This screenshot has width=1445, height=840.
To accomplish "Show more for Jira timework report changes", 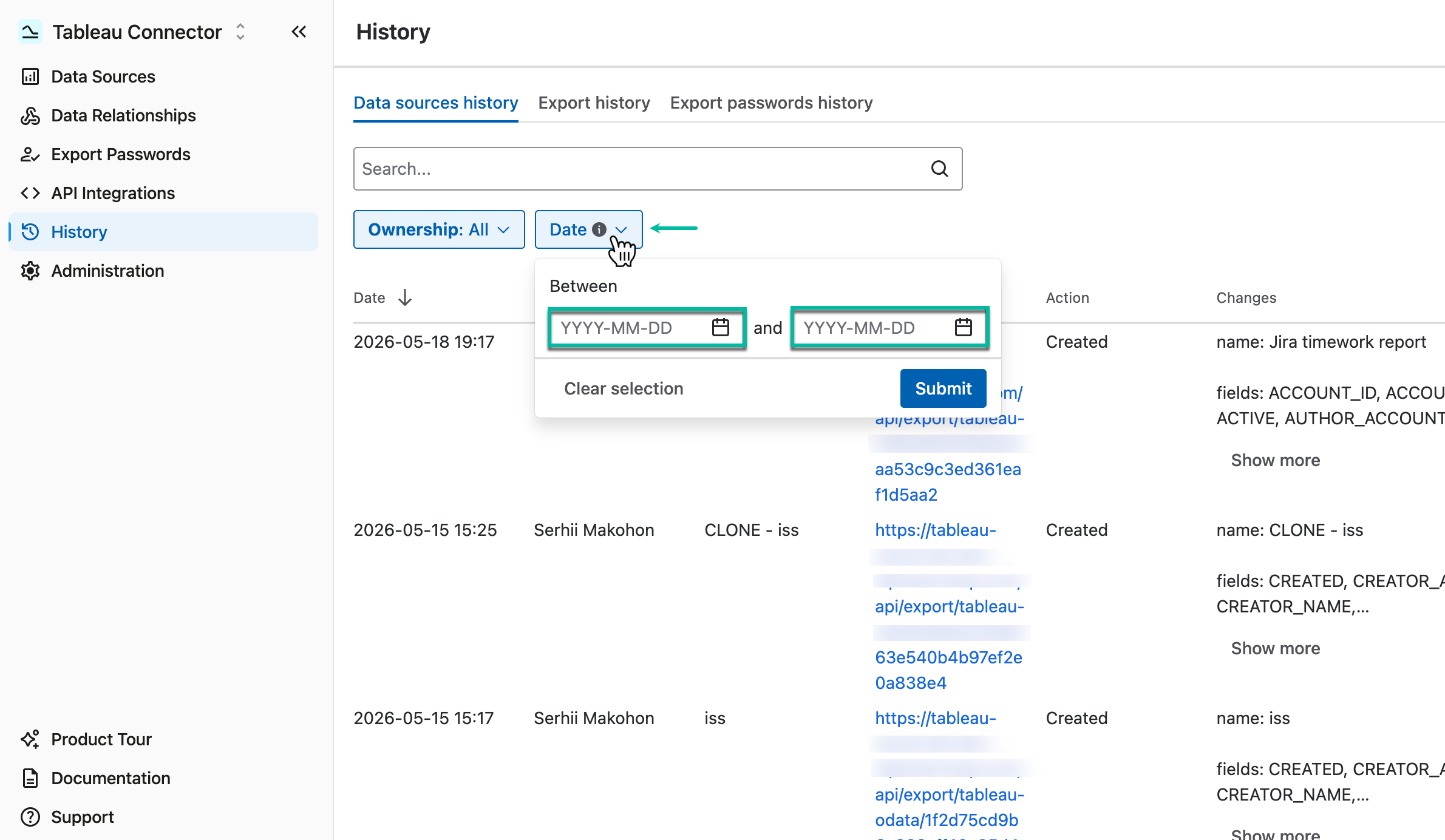I will coord(1275,460).
